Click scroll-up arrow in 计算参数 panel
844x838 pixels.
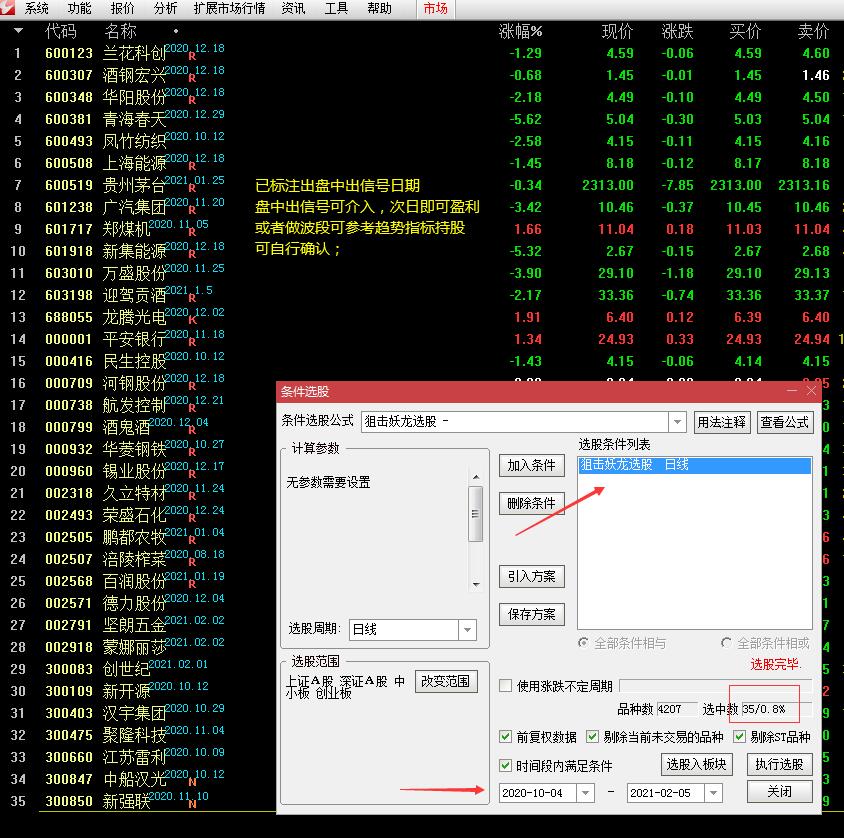[476, 478]
